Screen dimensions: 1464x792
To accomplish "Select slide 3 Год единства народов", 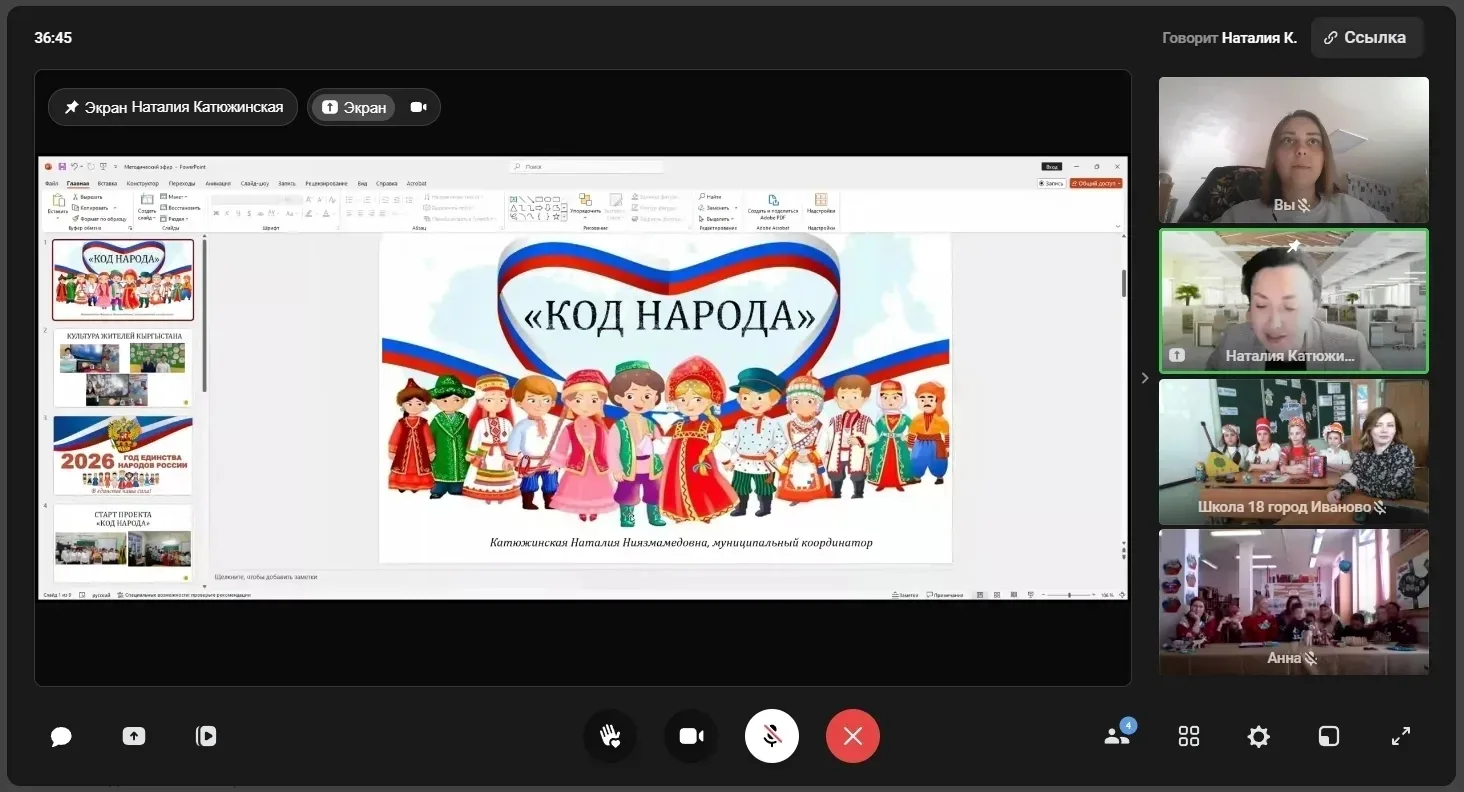I will coord(123,455).
